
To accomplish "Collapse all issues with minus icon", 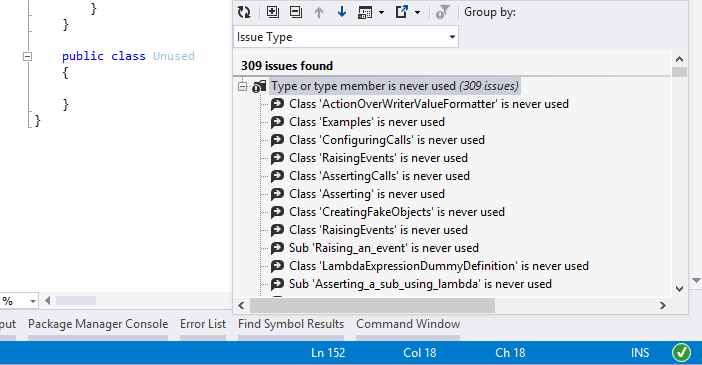I will (296, 12).
